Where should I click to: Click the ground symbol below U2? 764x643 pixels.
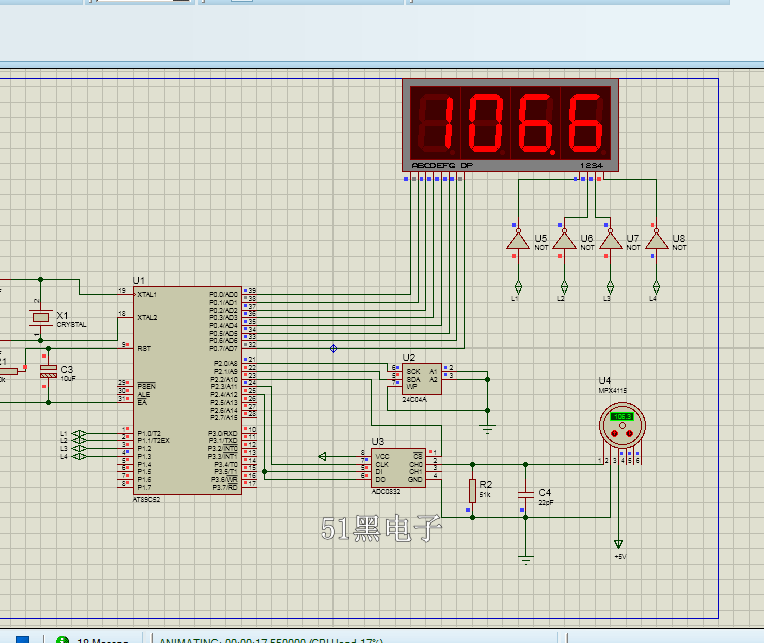coord(487,429)
